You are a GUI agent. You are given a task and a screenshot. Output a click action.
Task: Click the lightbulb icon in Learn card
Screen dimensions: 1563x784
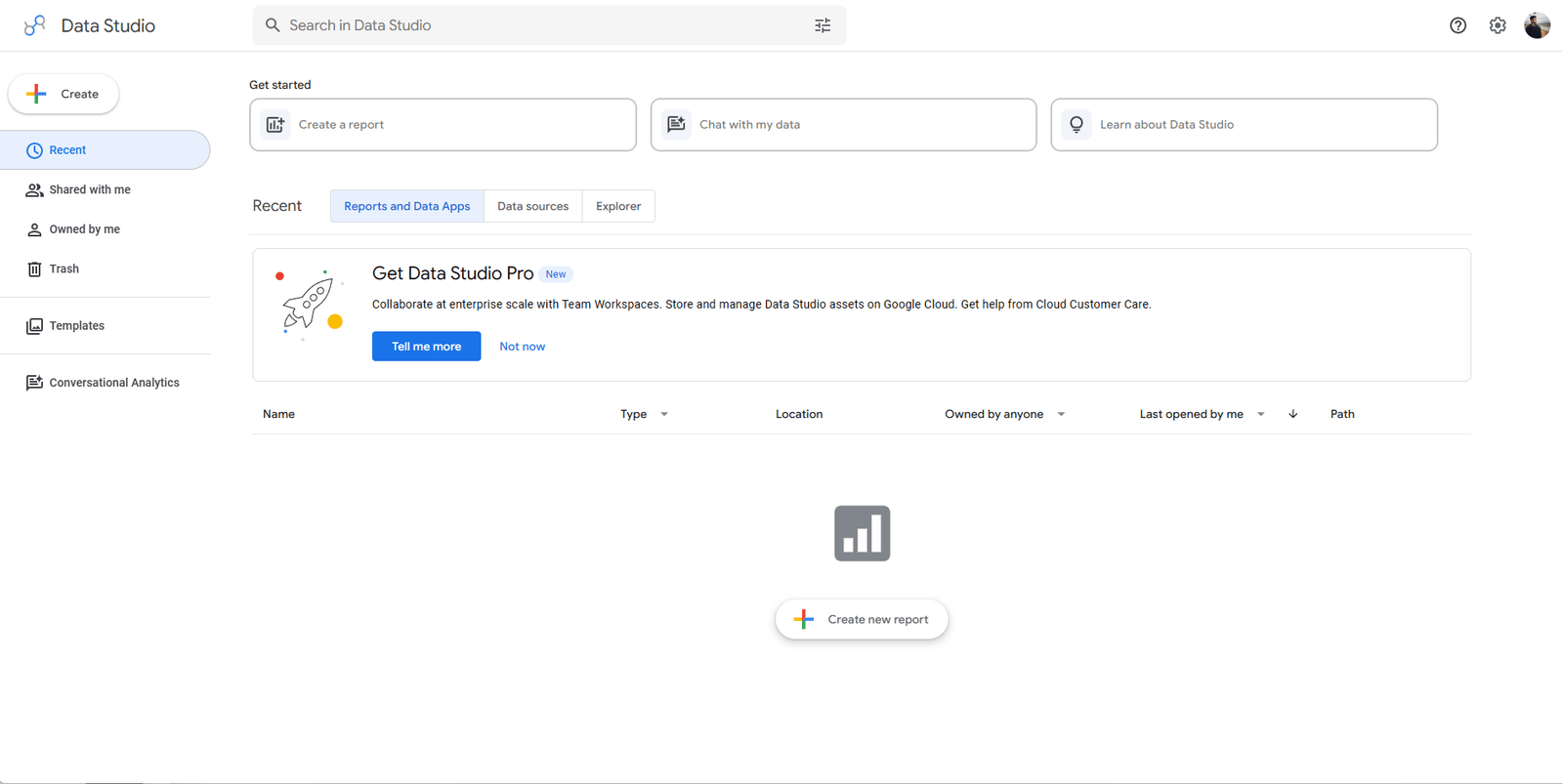point(1077,125)
